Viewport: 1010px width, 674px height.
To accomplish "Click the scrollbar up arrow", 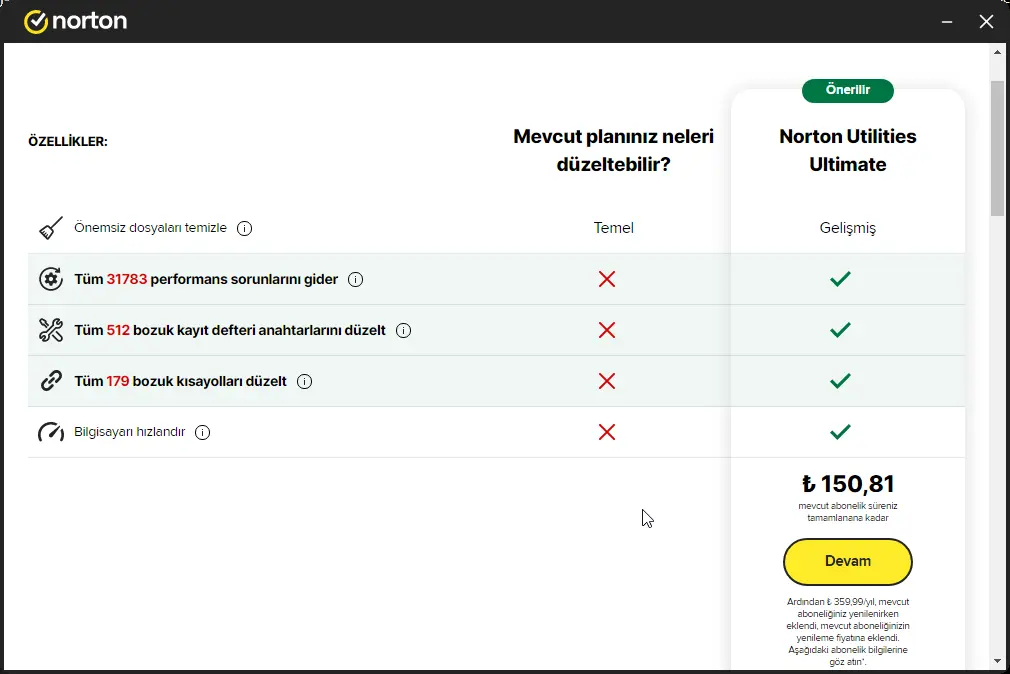I will (x=997, y=52).
